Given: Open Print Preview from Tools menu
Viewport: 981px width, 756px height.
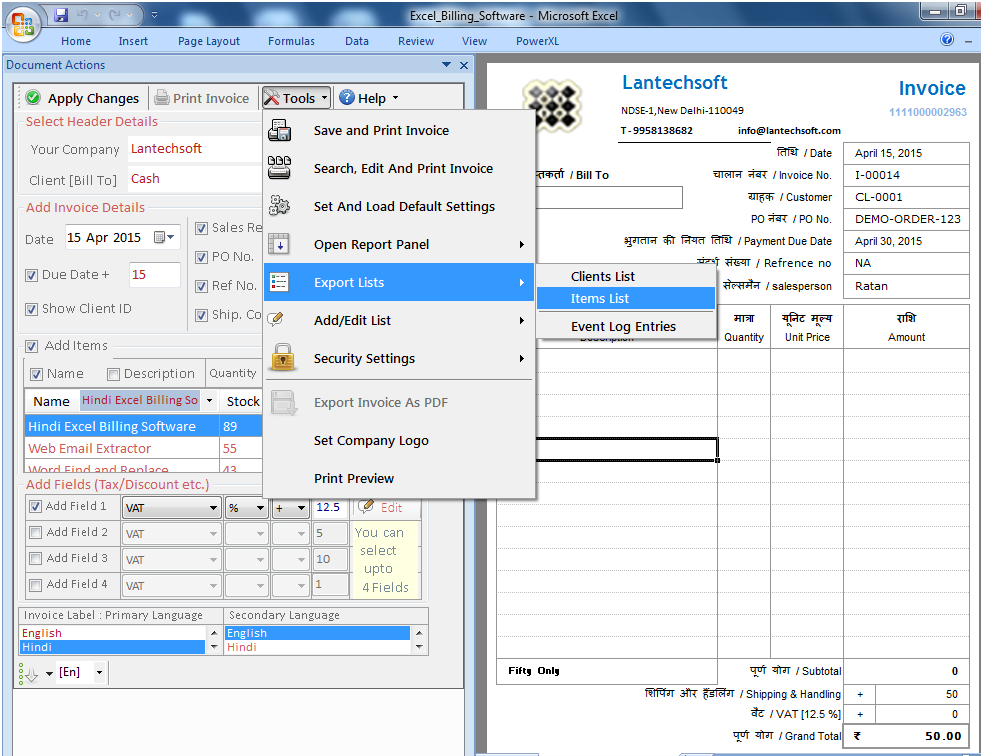Looking at the screenshot, I should (x=399, y=478).
